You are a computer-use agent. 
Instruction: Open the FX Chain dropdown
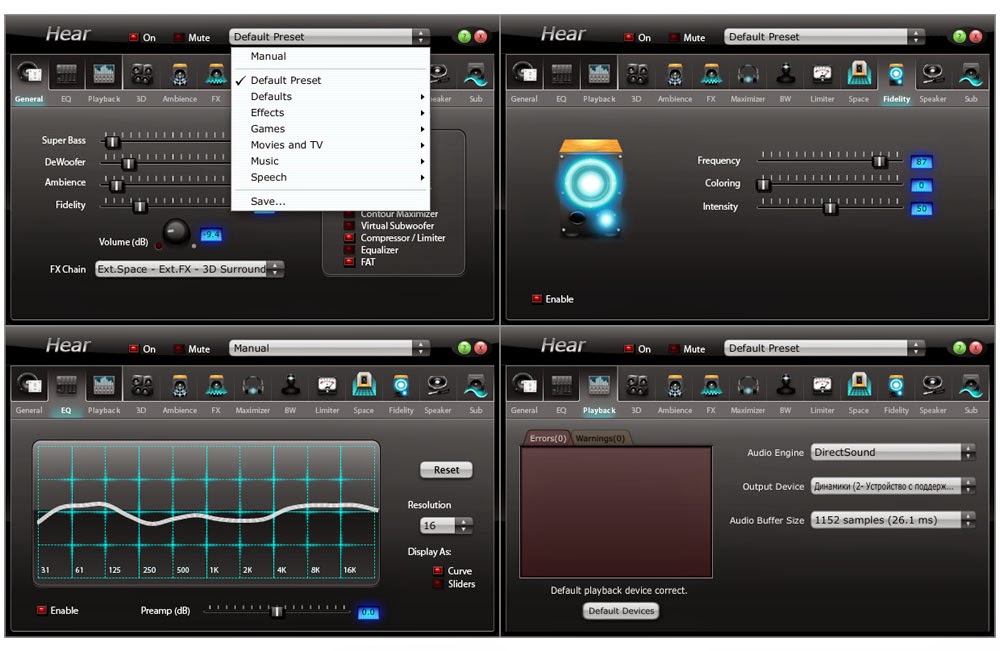tap(188, 269)
